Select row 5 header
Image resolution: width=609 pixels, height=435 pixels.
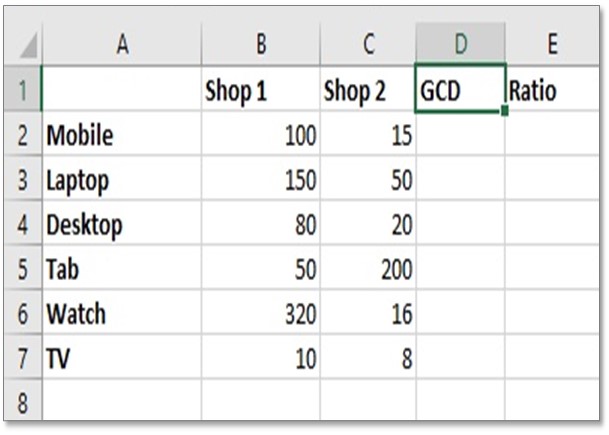point(23,268)
